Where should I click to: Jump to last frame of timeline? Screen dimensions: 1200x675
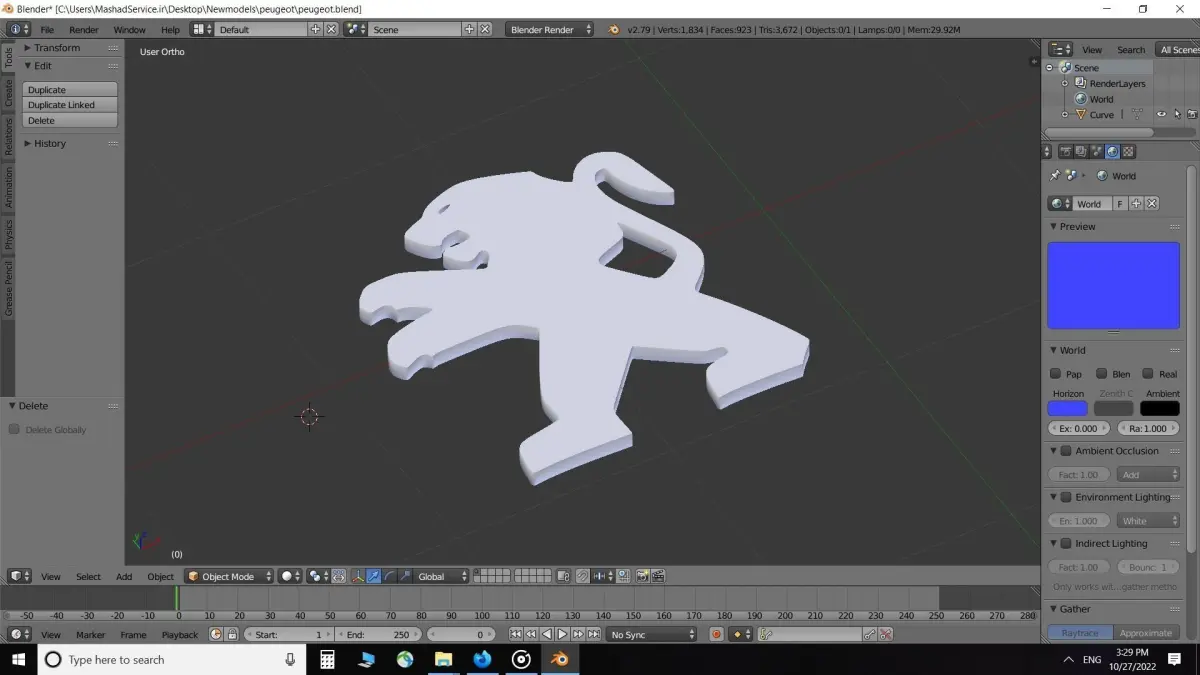pos(593,634)
